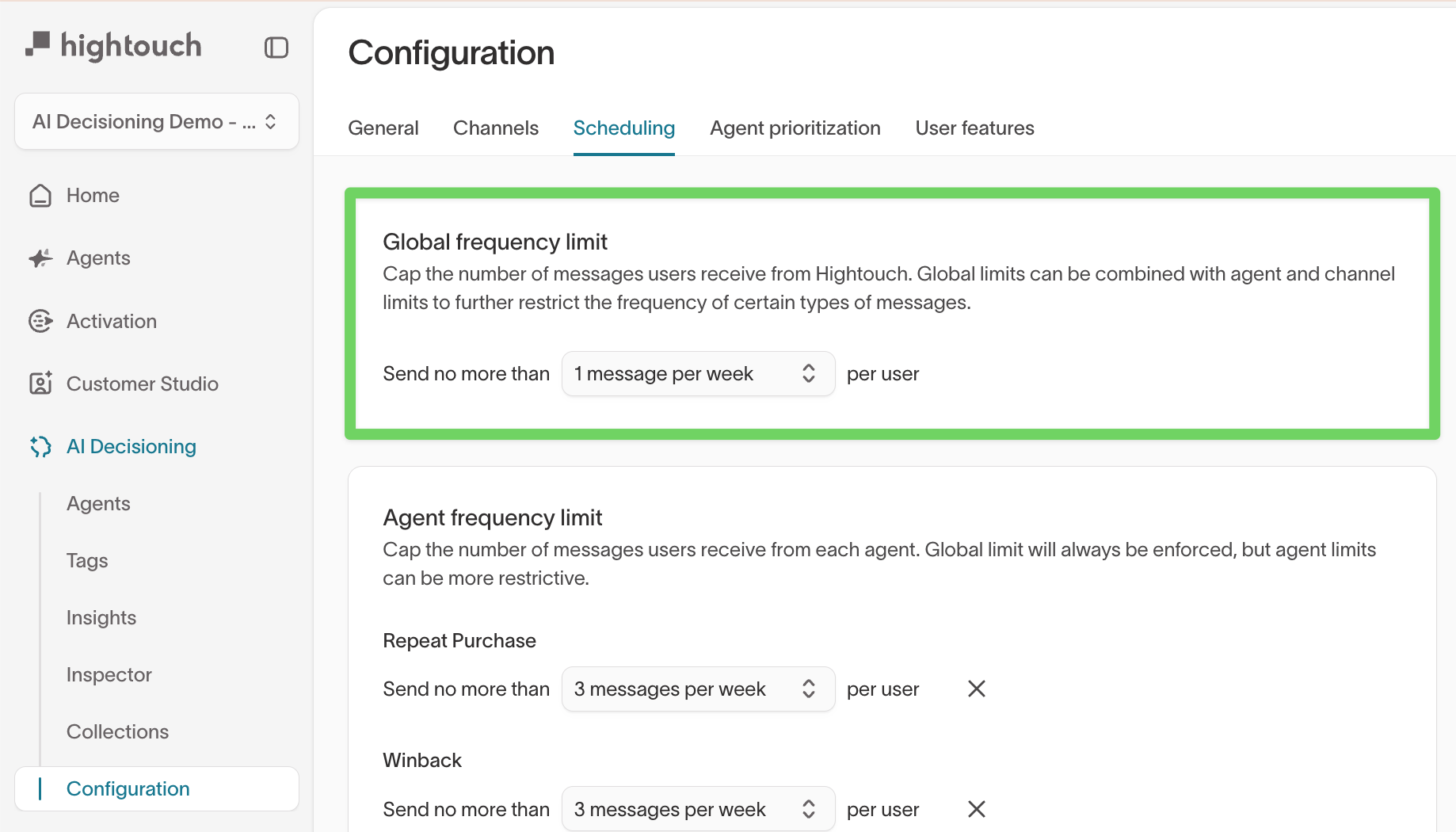Open Collections in the sidebar
This screenshot has width=1456, height=832.
[117, 732]
